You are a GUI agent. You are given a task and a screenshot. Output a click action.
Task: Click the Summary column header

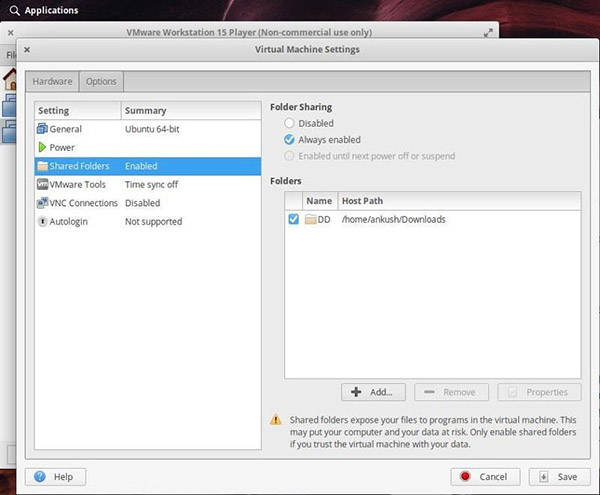[x=191, y=111]
